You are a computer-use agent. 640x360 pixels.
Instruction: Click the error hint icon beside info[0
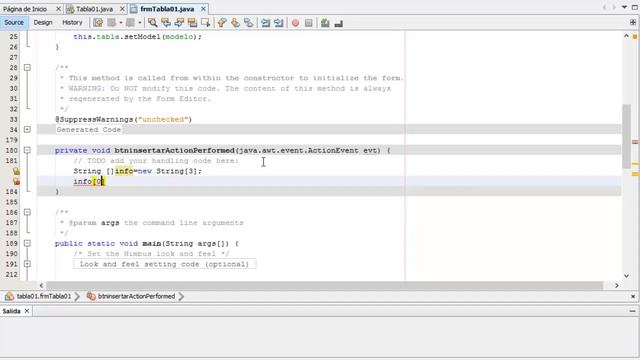coord(16,182)
